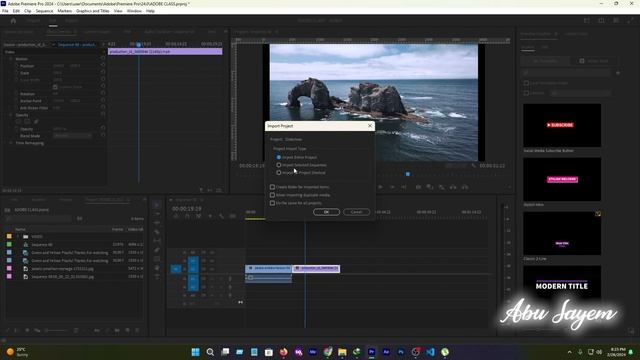Select the first blue clip on timeline
640x360 pixels.
[x=268, y=269]
